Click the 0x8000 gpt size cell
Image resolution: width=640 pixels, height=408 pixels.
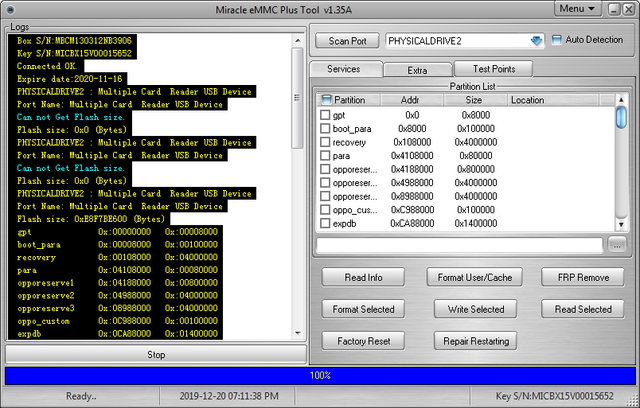tap(476, 115)
